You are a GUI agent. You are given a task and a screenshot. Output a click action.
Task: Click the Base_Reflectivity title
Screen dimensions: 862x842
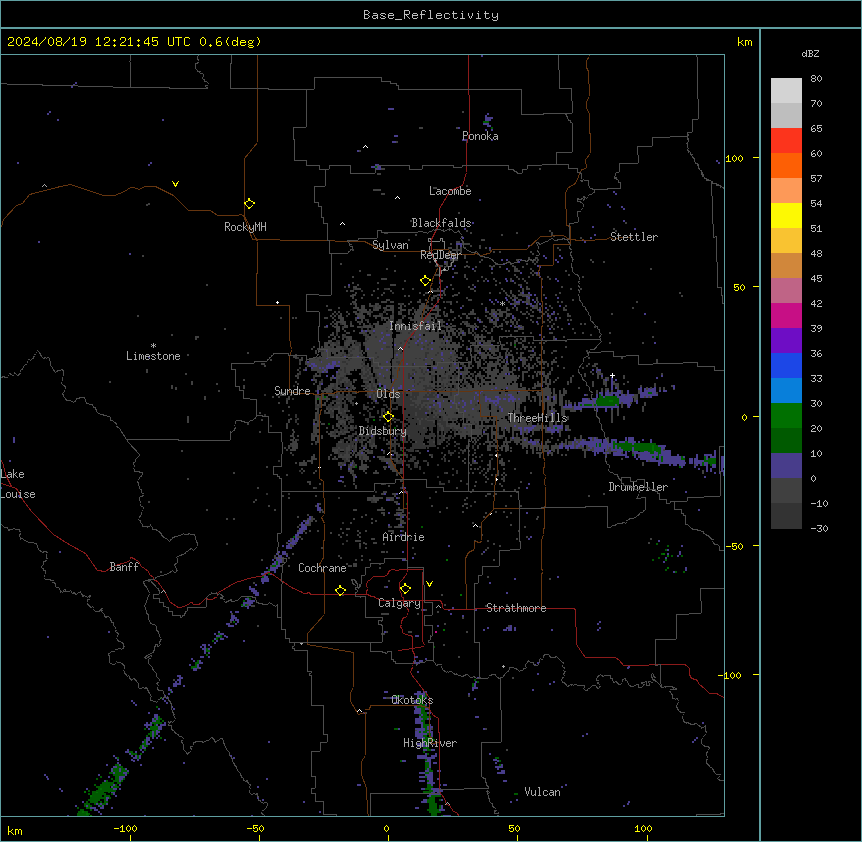pos(431,15)
